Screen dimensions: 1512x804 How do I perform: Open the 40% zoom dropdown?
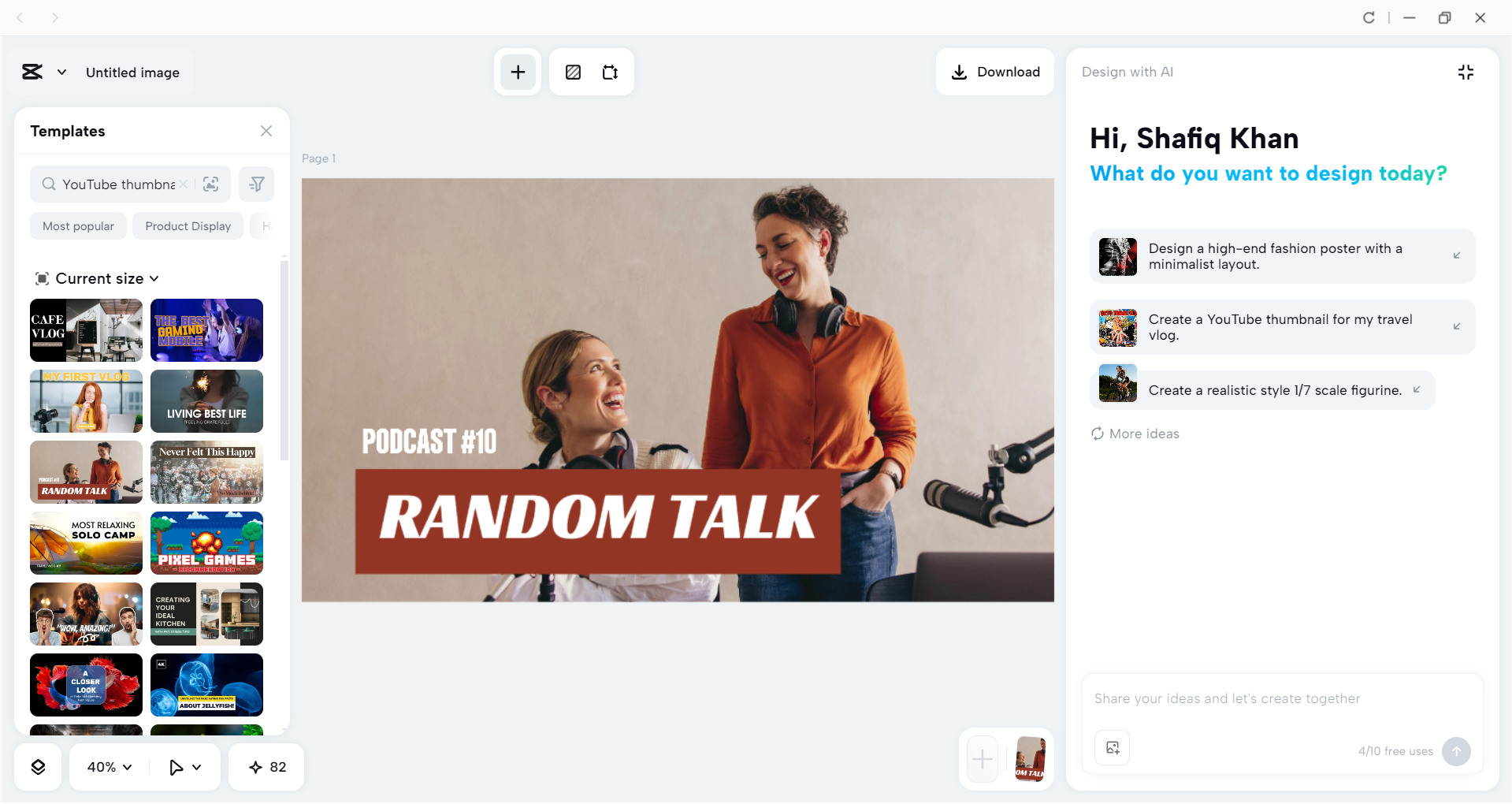click(x=108, y=766)
